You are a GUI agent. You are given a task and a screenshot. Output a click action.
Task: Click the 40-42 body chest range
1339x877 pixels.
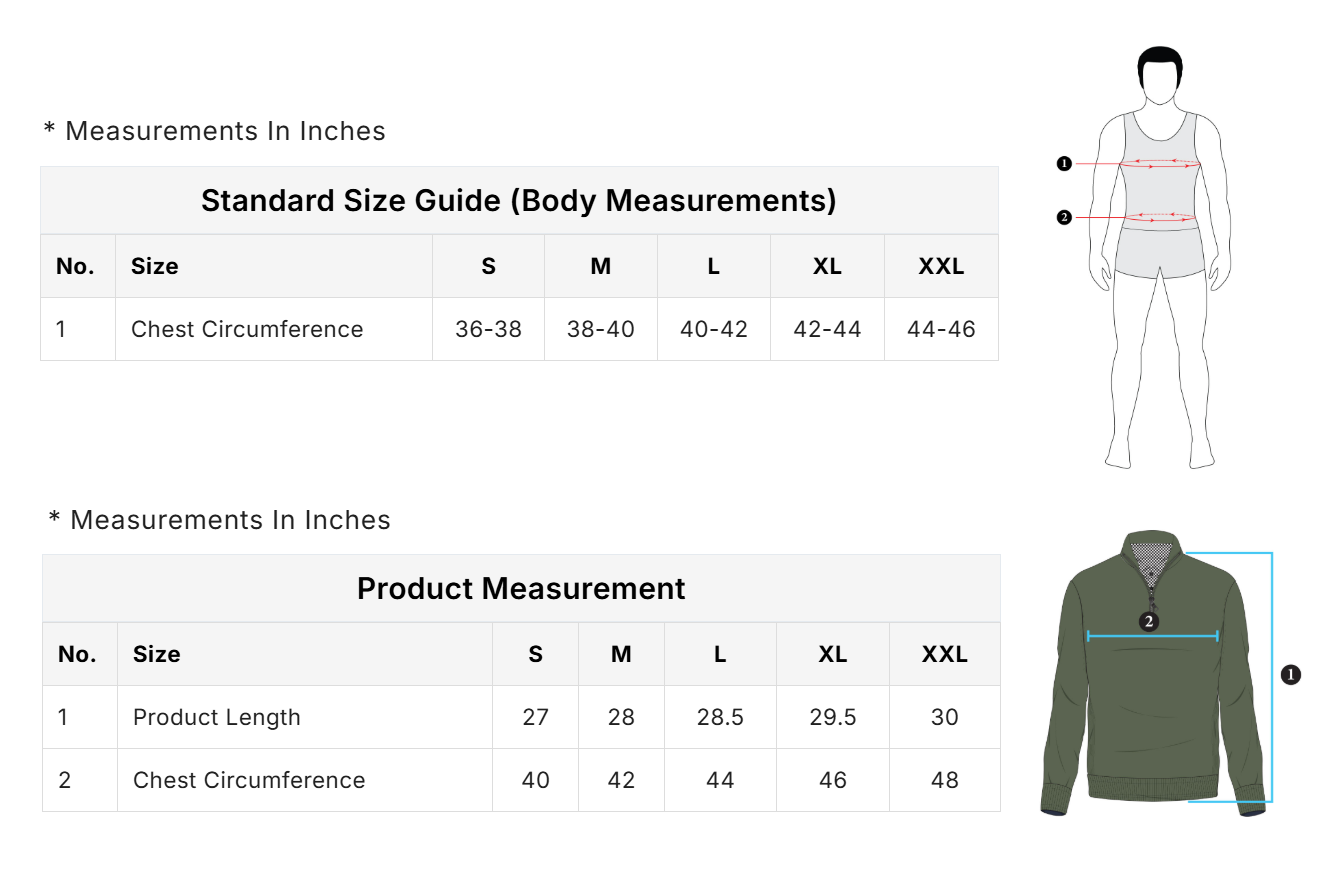coord(714,329)
